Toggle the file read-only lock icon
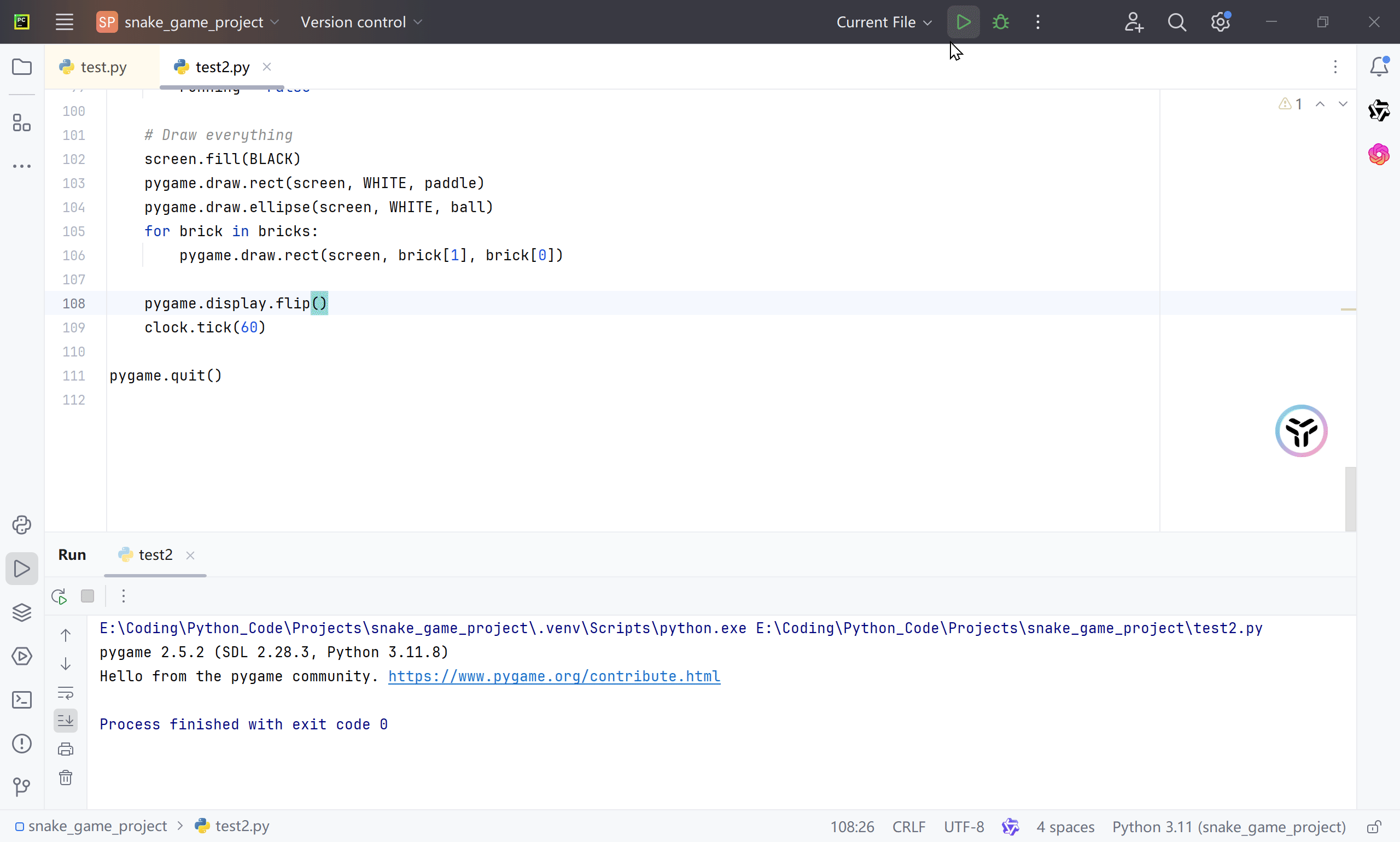Viewport: 1400px width, 842px height. pyautogui.click(x=1374, y=827)
